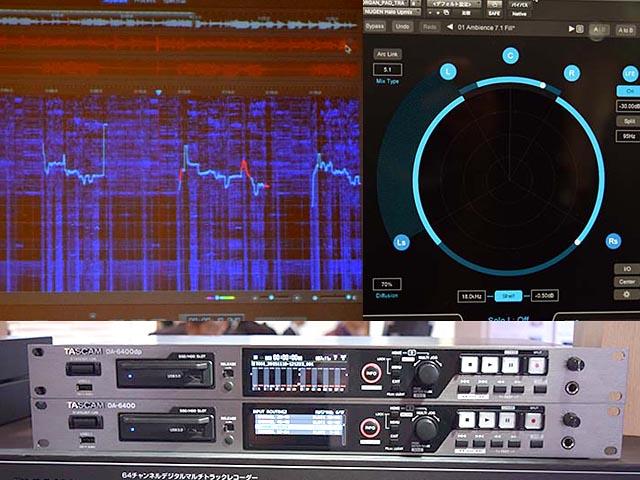Toggle the A|B comparison switch

coord(599,30)
